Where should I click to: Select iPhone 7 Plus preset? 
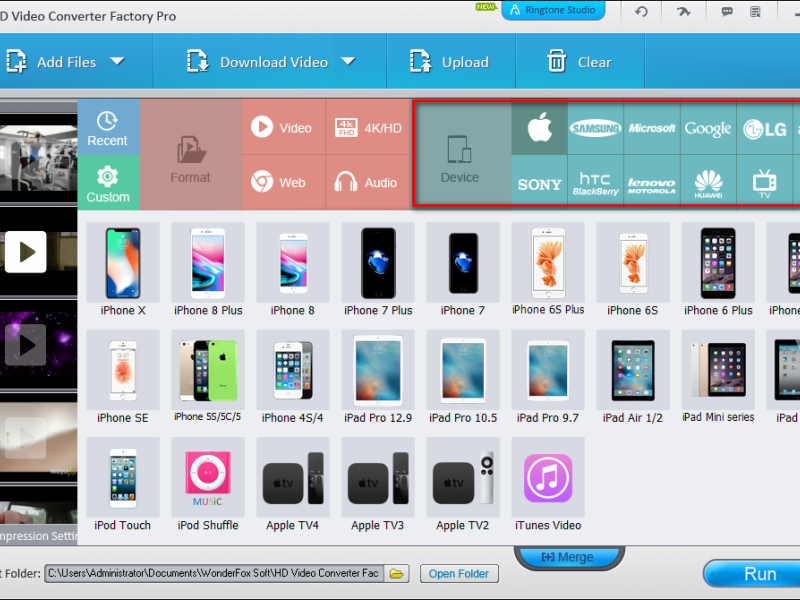coord(378,270)
